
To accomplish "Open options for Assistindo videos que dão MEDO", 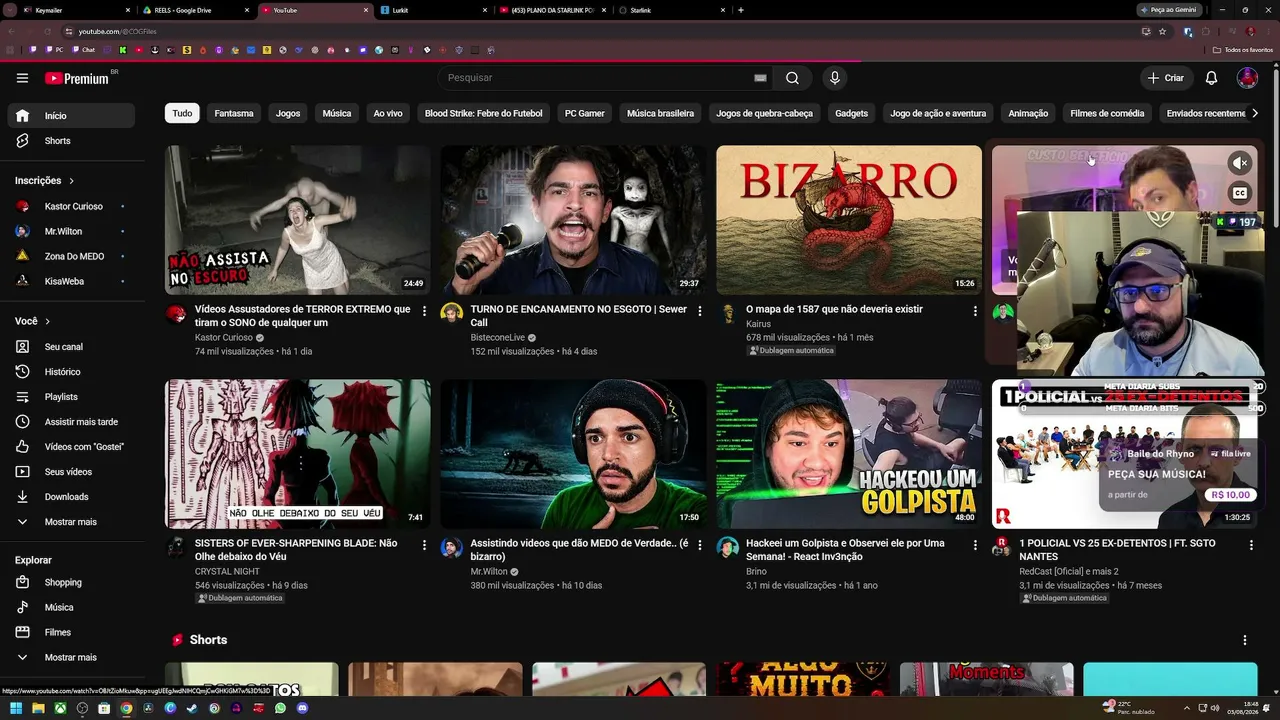I will (x=699, y=545).
